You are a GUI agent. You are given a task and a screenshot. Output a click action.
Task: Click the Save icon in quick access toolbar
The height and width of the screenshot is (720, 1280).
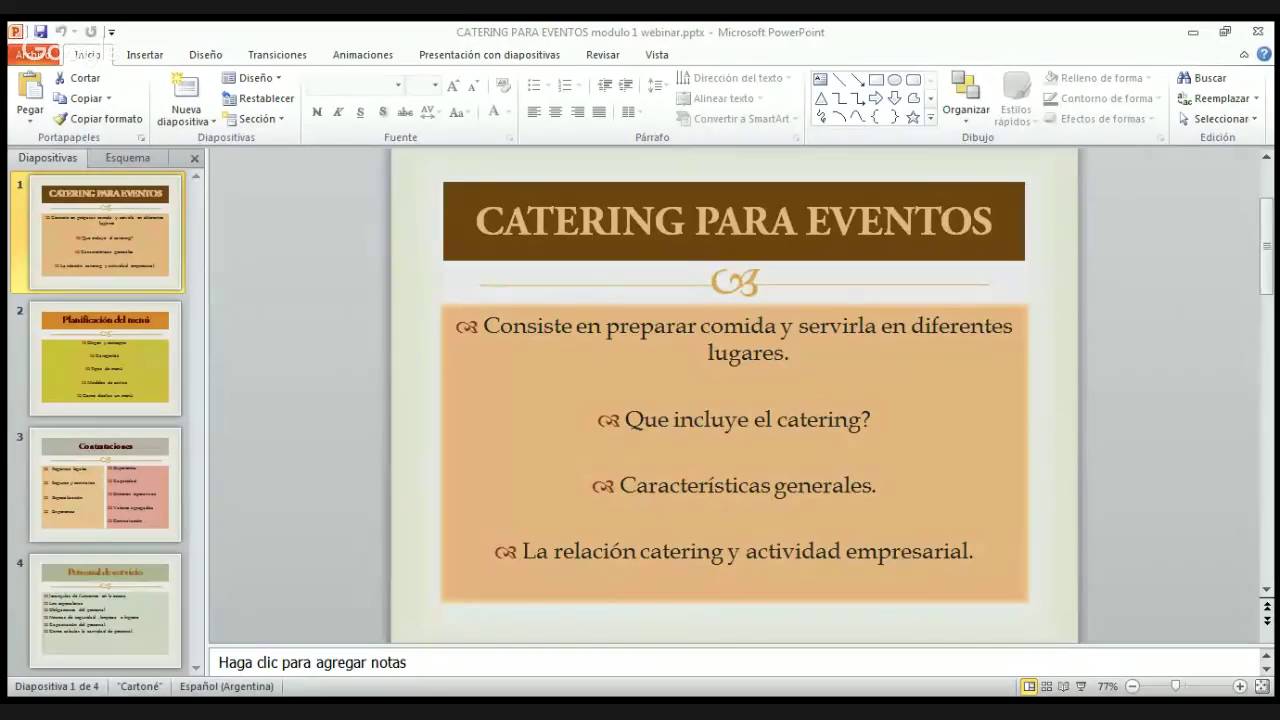coord(41,32)
